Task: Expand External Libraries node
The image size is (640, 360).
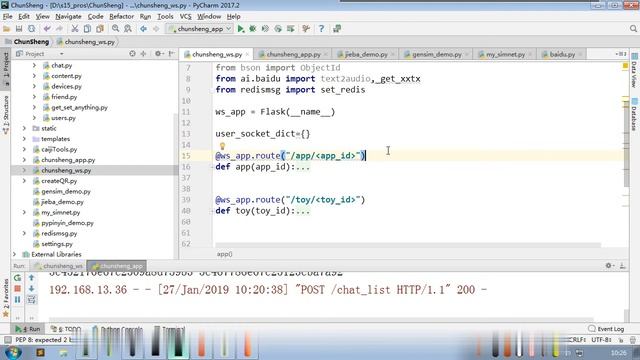Action: (x=14, y=254)
